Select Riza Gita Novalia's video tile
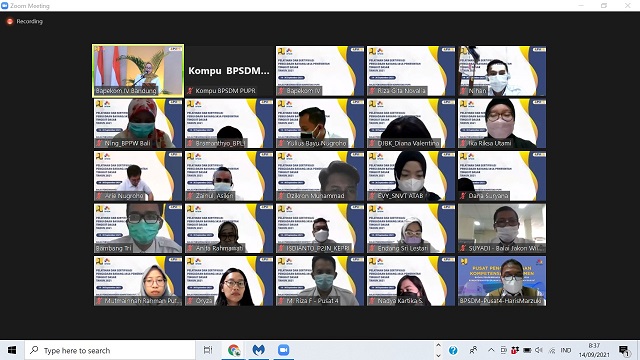Image resolution: width=640 pixels, height=360 pixels. click(x=411, y=71)
